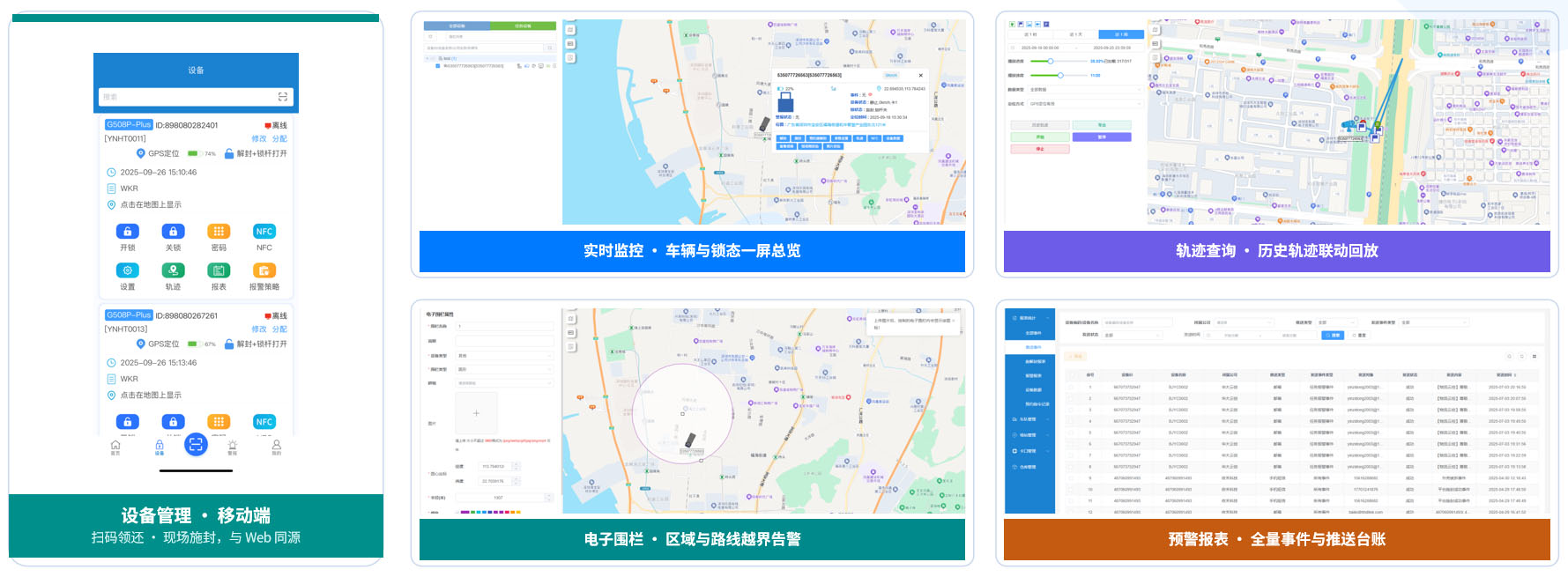The image size is (1568, 577).
Task: Tap the unlock (开锁) icon for device ID 898080267261
Action: [128, 422]
